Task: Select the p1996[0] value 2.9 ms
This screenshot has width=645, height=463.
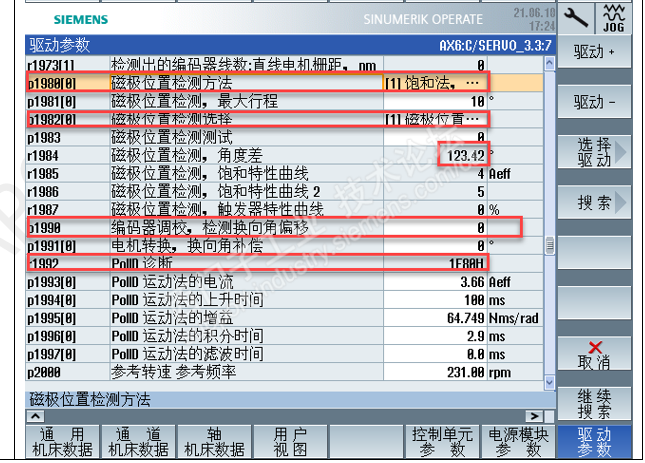Action: click(436, 336)
